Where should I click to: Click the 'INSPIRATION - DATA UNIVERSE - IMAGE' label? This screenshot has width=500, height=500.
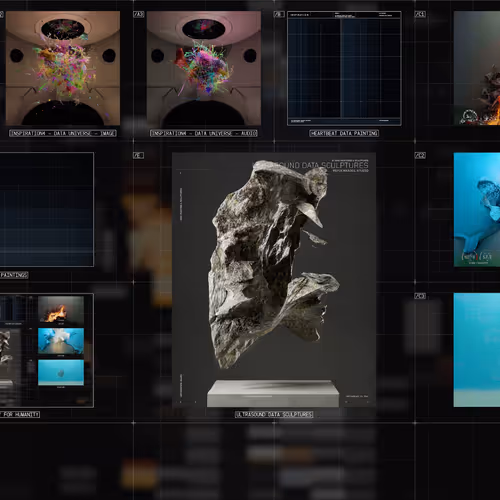[x=63, y=133]
